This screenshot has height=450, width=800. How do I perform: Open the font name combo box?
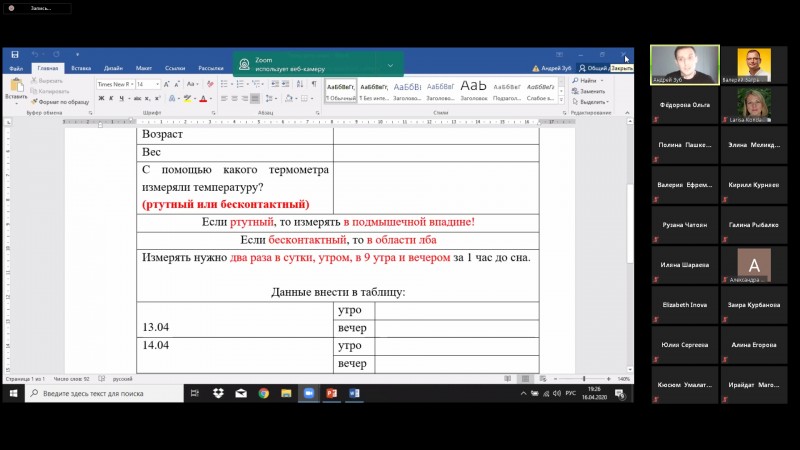[116, 84]
